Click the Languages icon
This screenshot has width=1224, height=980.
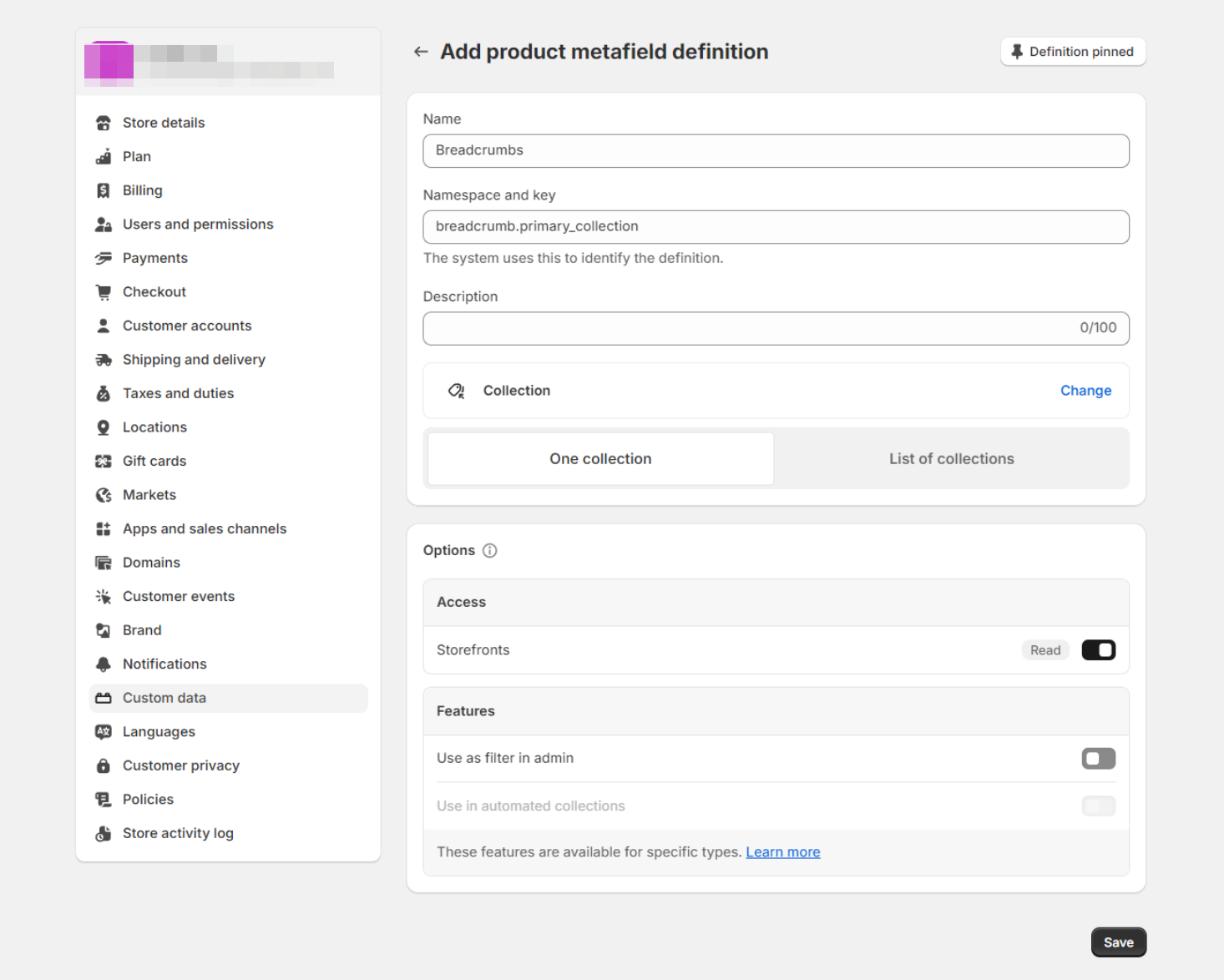point(104,731)
